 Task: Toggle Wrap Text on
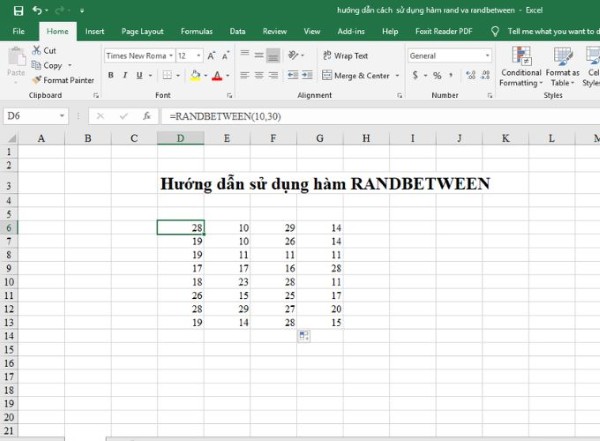(x=343, y=56)
